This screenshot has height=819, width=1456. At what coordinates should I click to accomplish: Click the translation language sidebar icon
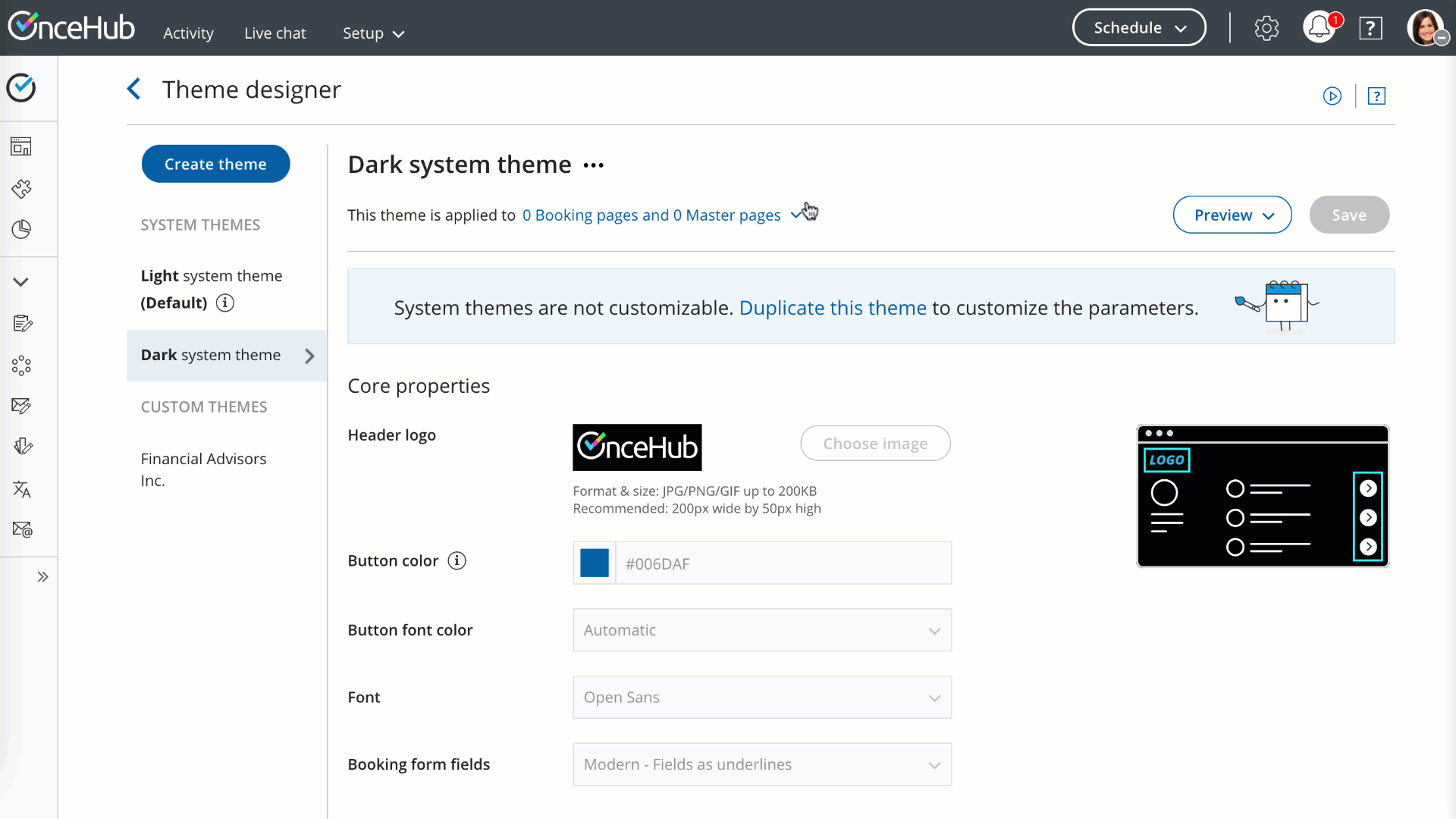coord(21,489)
